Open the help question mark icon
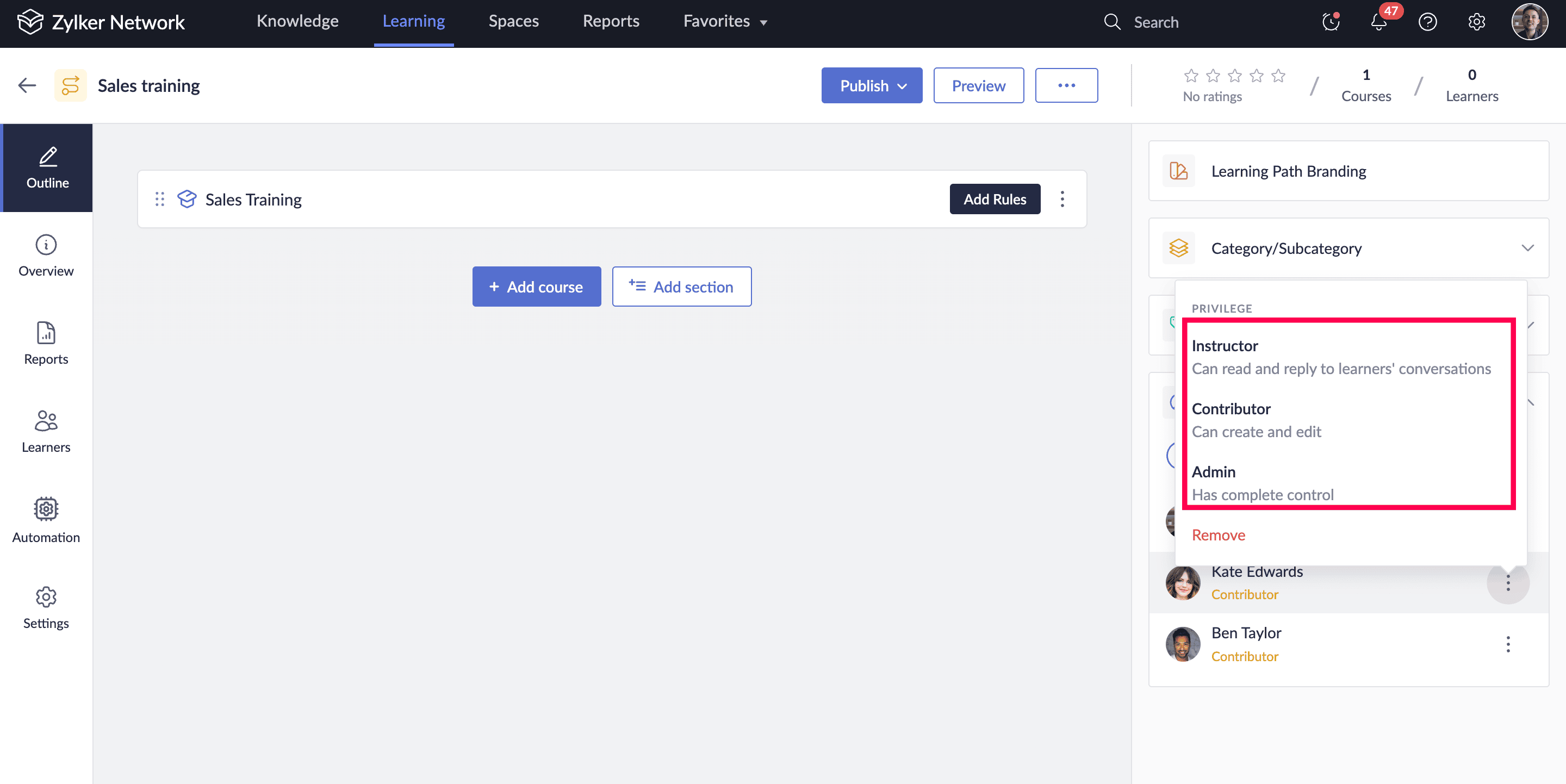Viewport: 1566px width, 784px height. coord(1427,22)
